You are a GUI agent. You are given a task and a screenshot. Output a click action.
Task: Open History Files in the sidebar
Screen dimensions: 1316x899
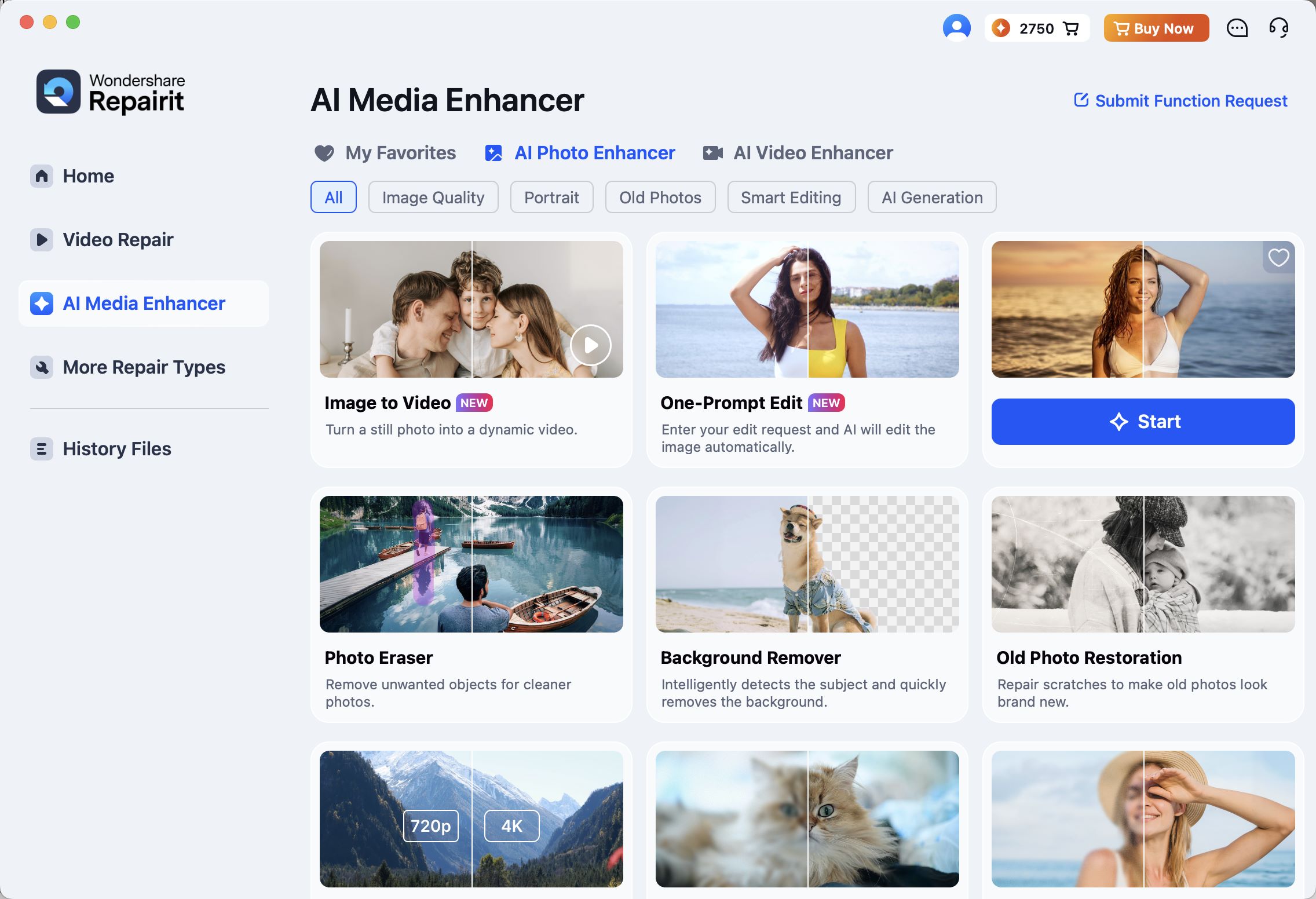tap(144, 449)
